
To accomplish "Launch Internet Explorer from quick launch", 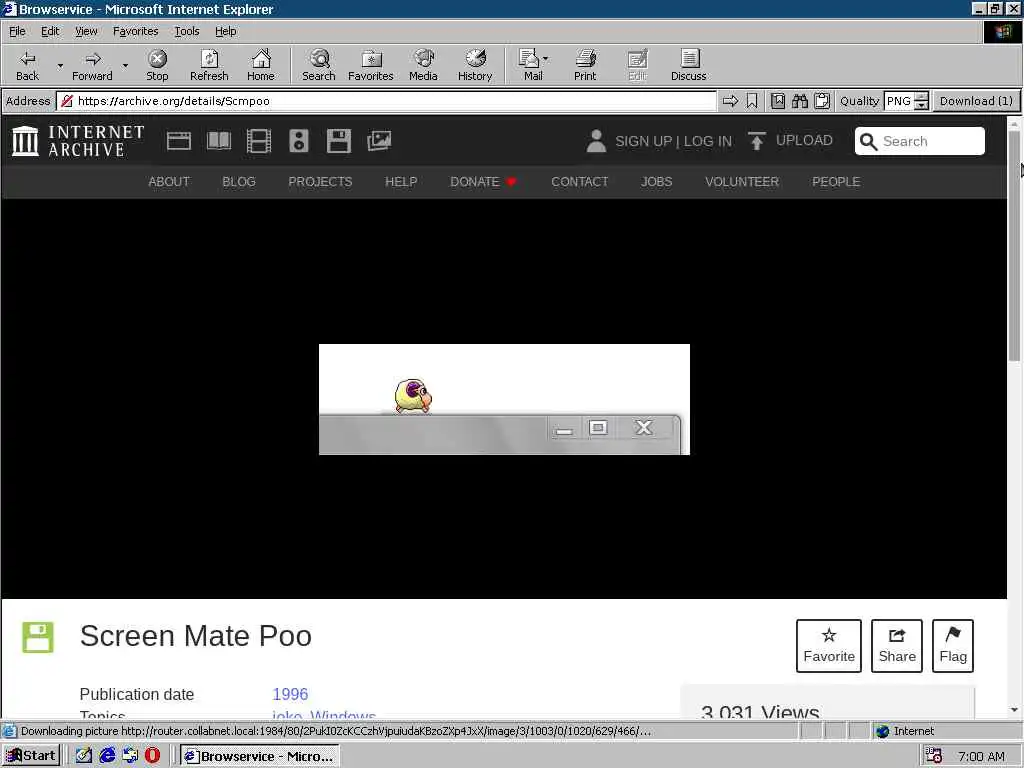I will click(107, 756).
